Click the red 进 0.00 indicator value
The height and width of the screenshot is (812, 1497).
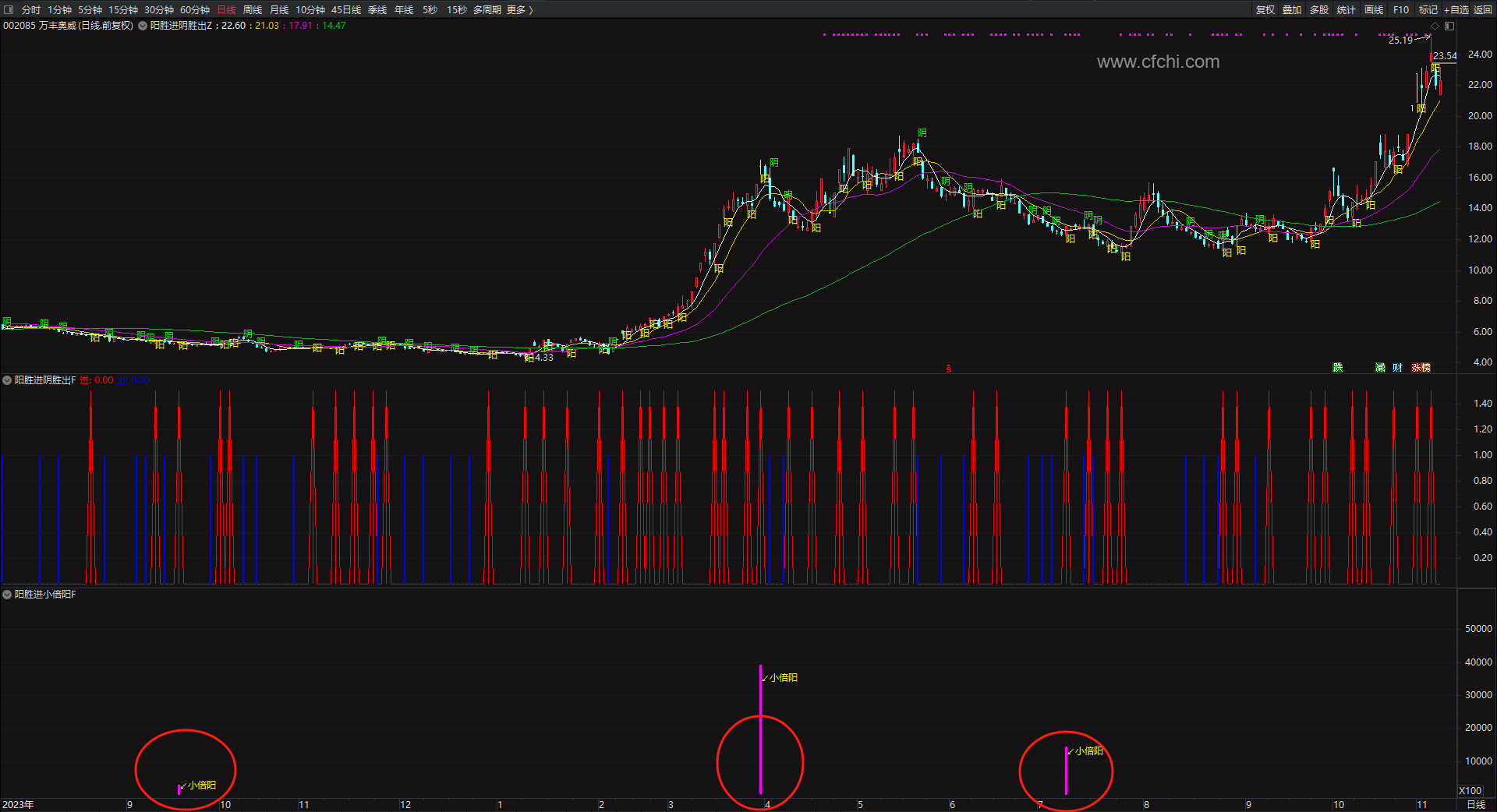point(97,380)
